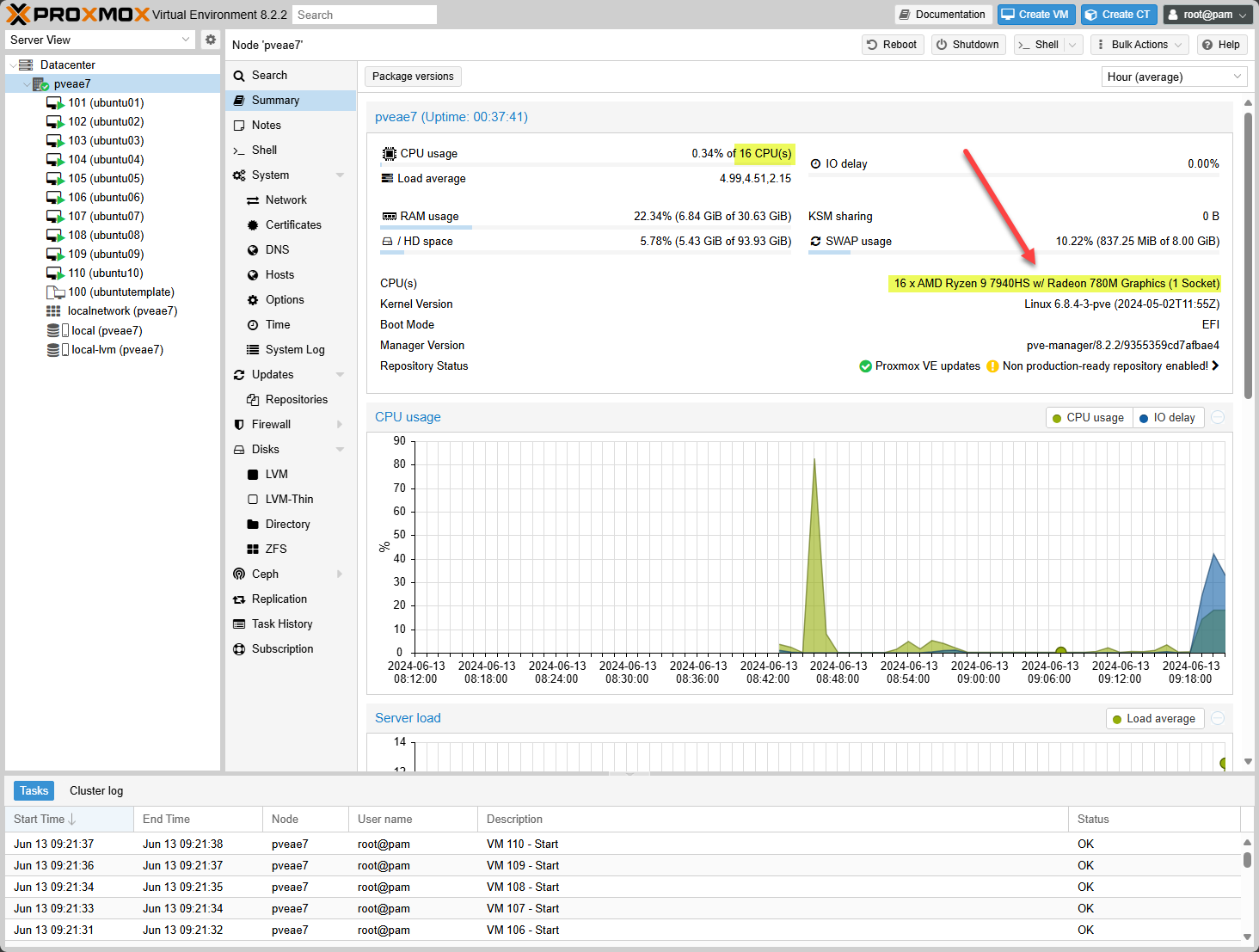
Task: Click the Subscription icon
Action: click(x=239, y=649)
